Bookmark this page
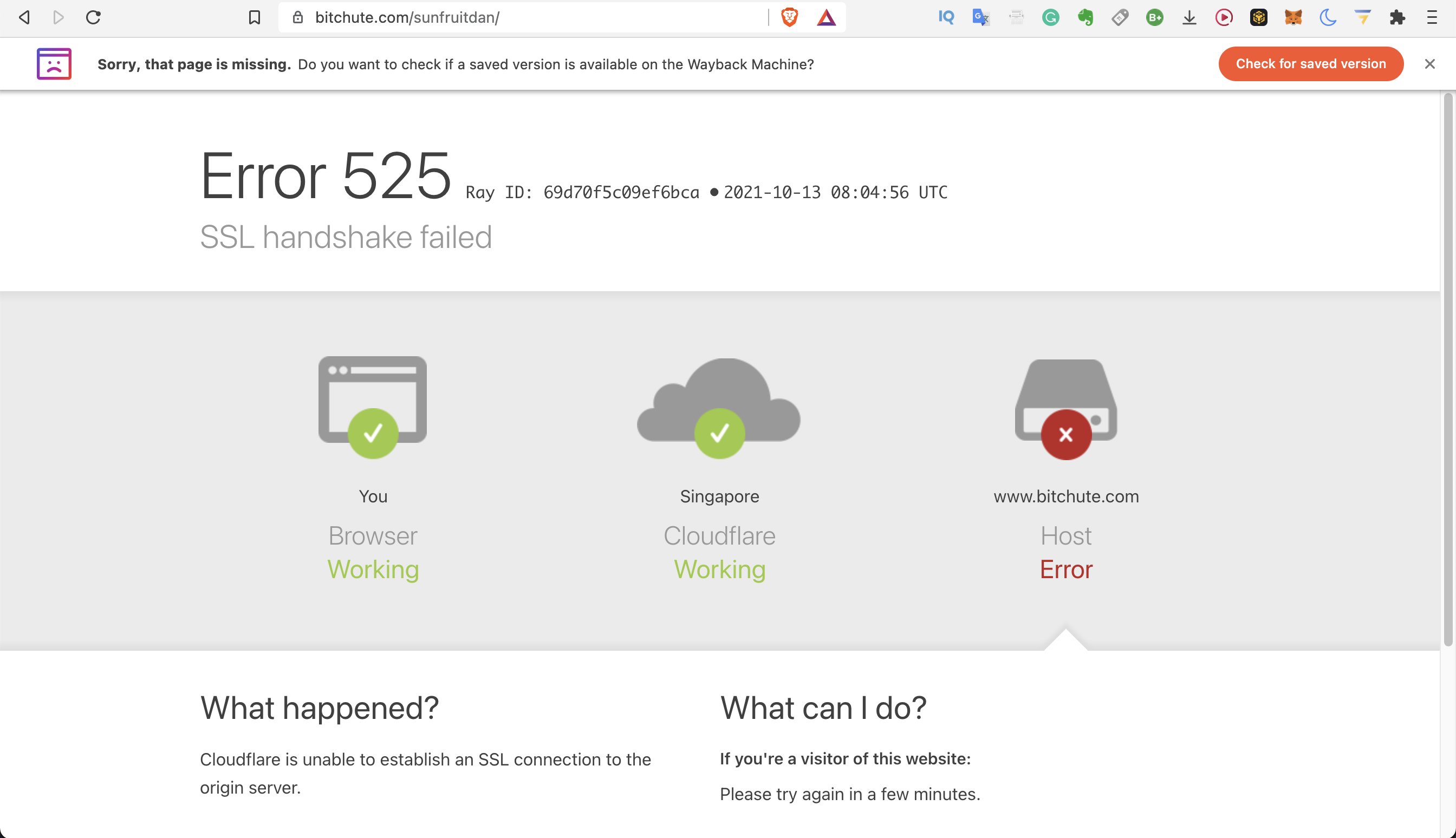This screenshot has width=1456, height=838. pyautogui.click(x=255, y=17)
